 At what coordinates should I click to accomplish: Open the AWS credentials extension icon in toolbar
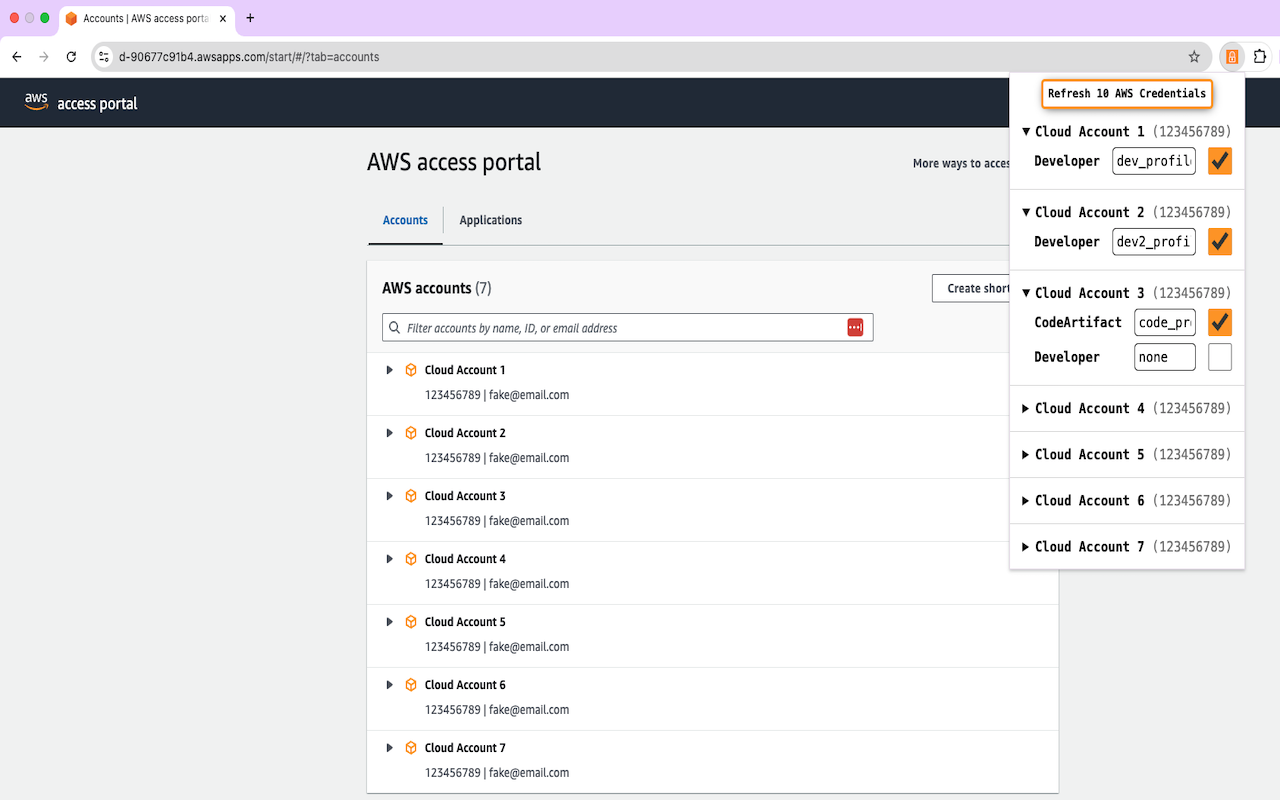tap(1231, 57)
